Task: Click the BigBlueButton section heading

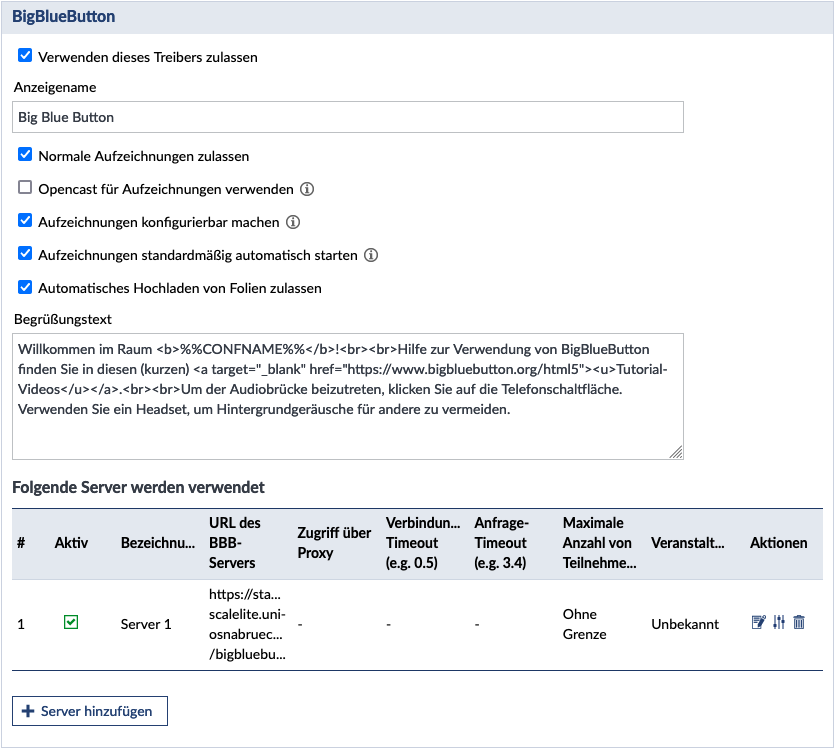Action: click(64, 17)
